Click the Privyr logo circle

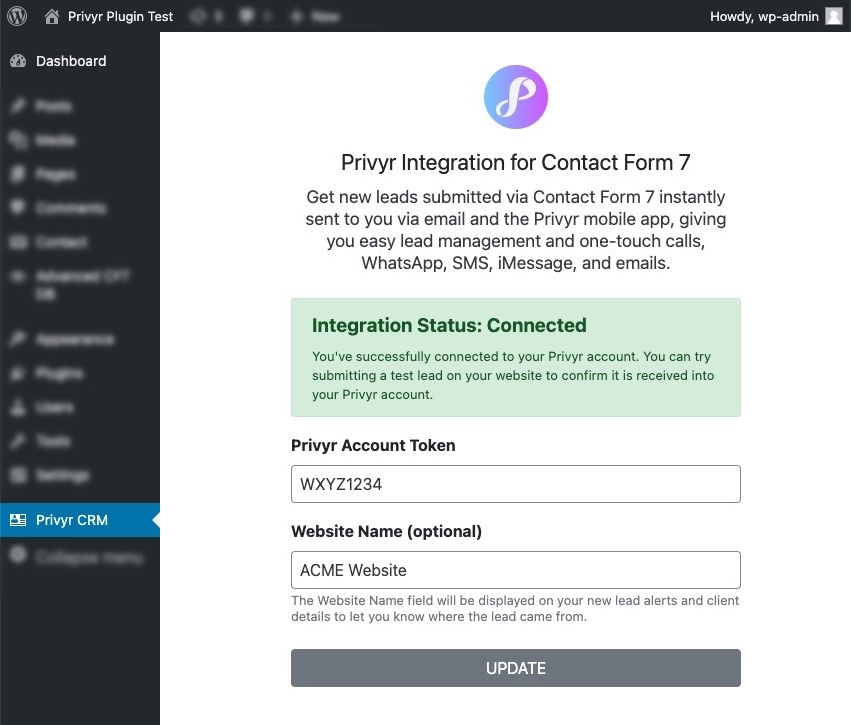pos(516,97)
